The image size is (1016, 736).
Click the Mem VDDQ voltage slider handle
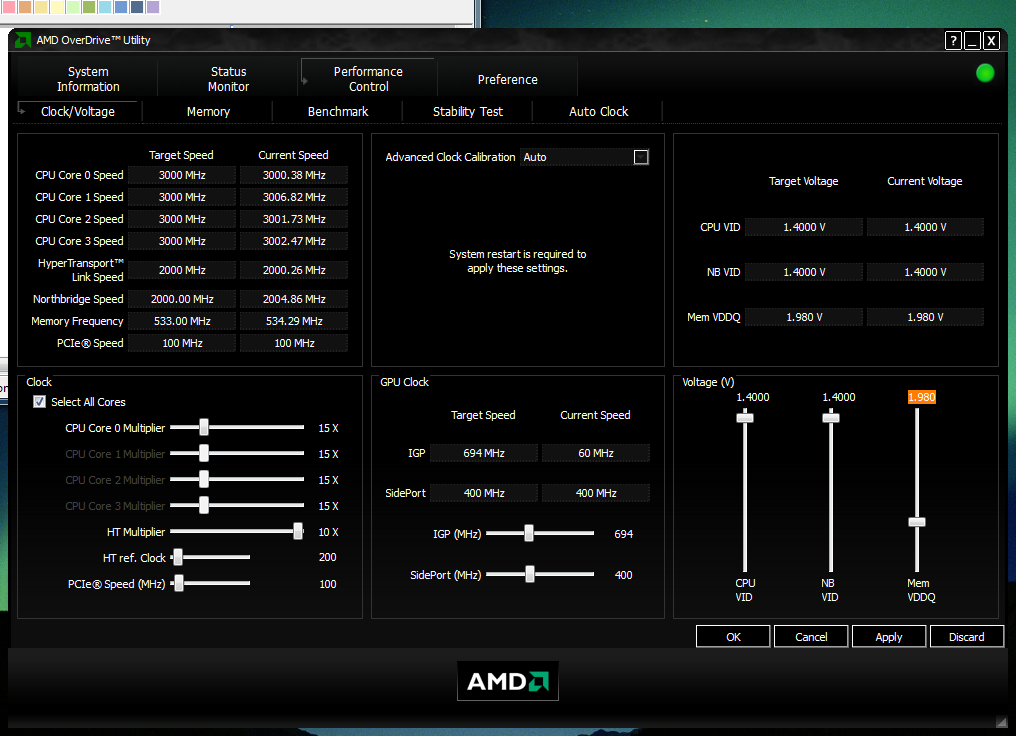[x=916, y=522]
